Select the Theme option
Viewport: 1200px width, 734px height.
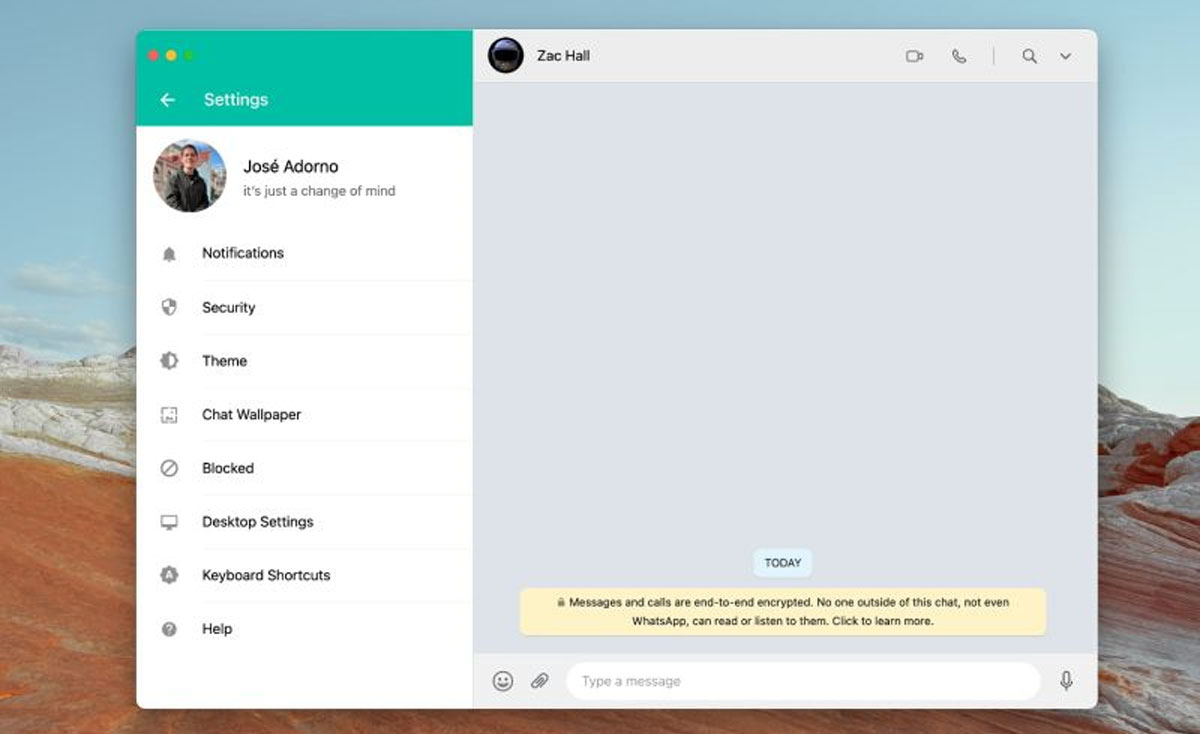225,361
